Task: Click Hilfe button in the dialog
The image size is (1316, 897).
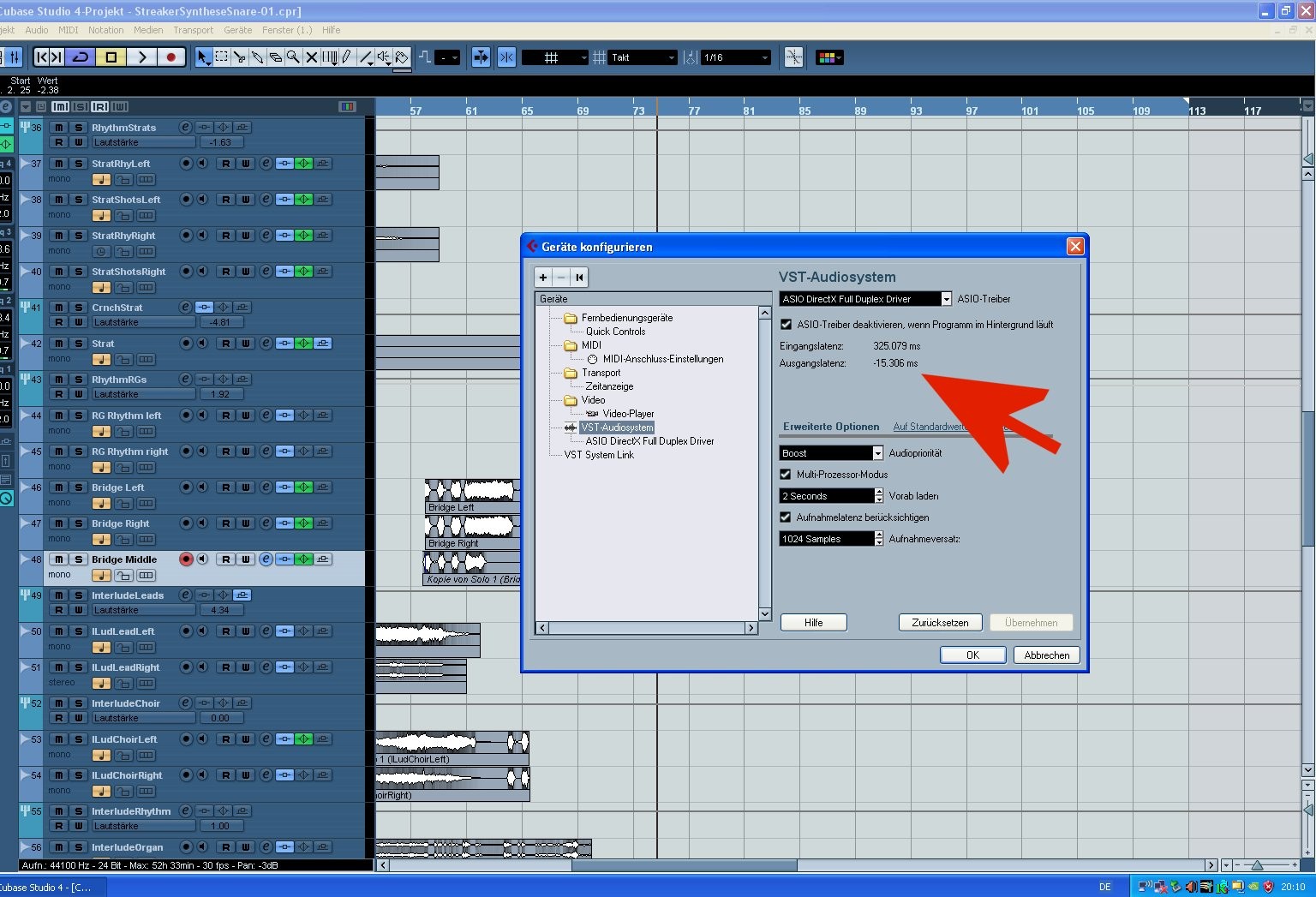Action: [814, 623]
